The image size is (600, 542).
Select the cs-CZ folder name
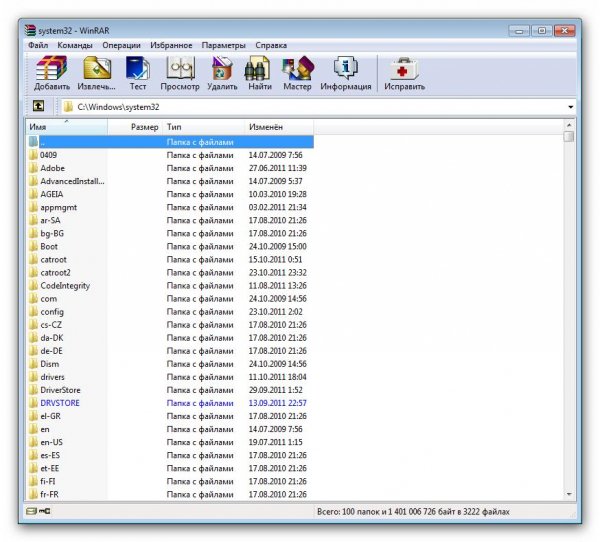click(51, 325)
